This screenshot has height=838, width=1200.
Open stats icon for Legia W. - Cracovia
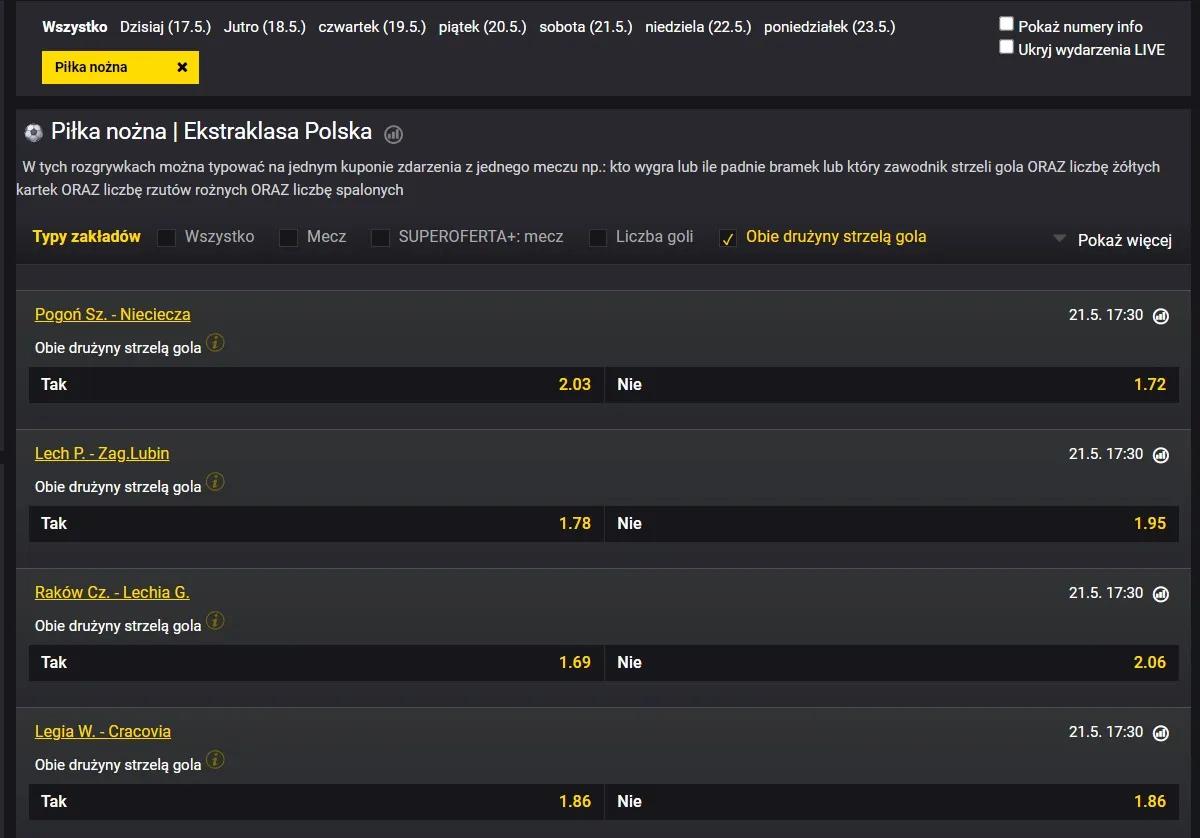coord(1161,733)
